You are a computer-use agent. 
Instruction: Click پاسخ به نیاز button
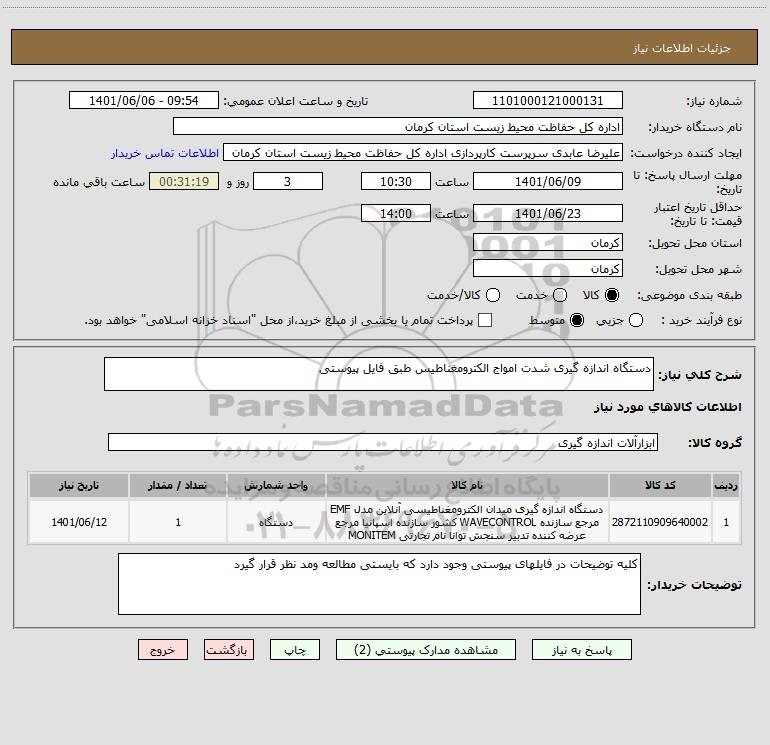581,650
